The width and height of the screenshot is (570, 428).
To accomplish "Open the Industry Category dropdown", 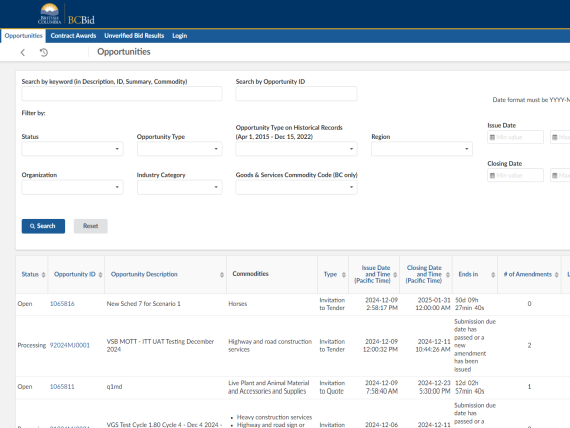I will [x=180, y=187].
